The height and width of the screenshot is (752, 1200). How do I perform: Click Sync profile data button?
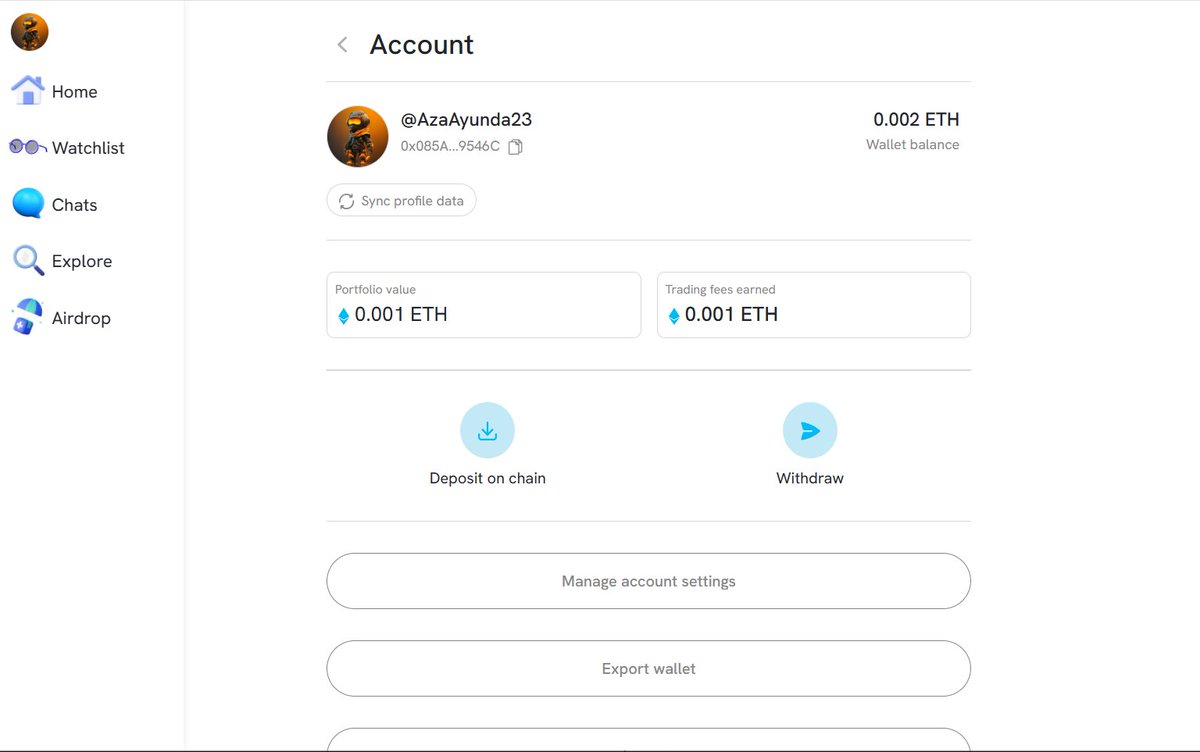pyautogui.click(x=401, y=201)
